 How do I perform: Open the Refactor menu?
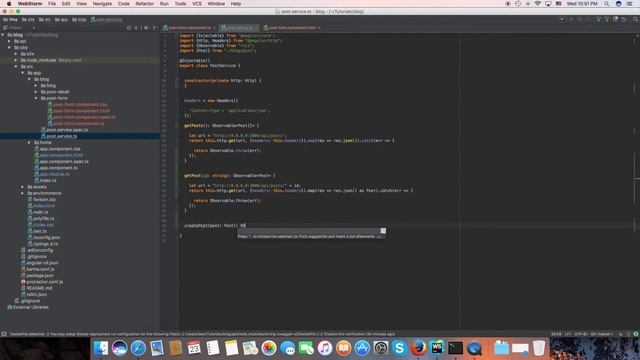tap(144, 4)
